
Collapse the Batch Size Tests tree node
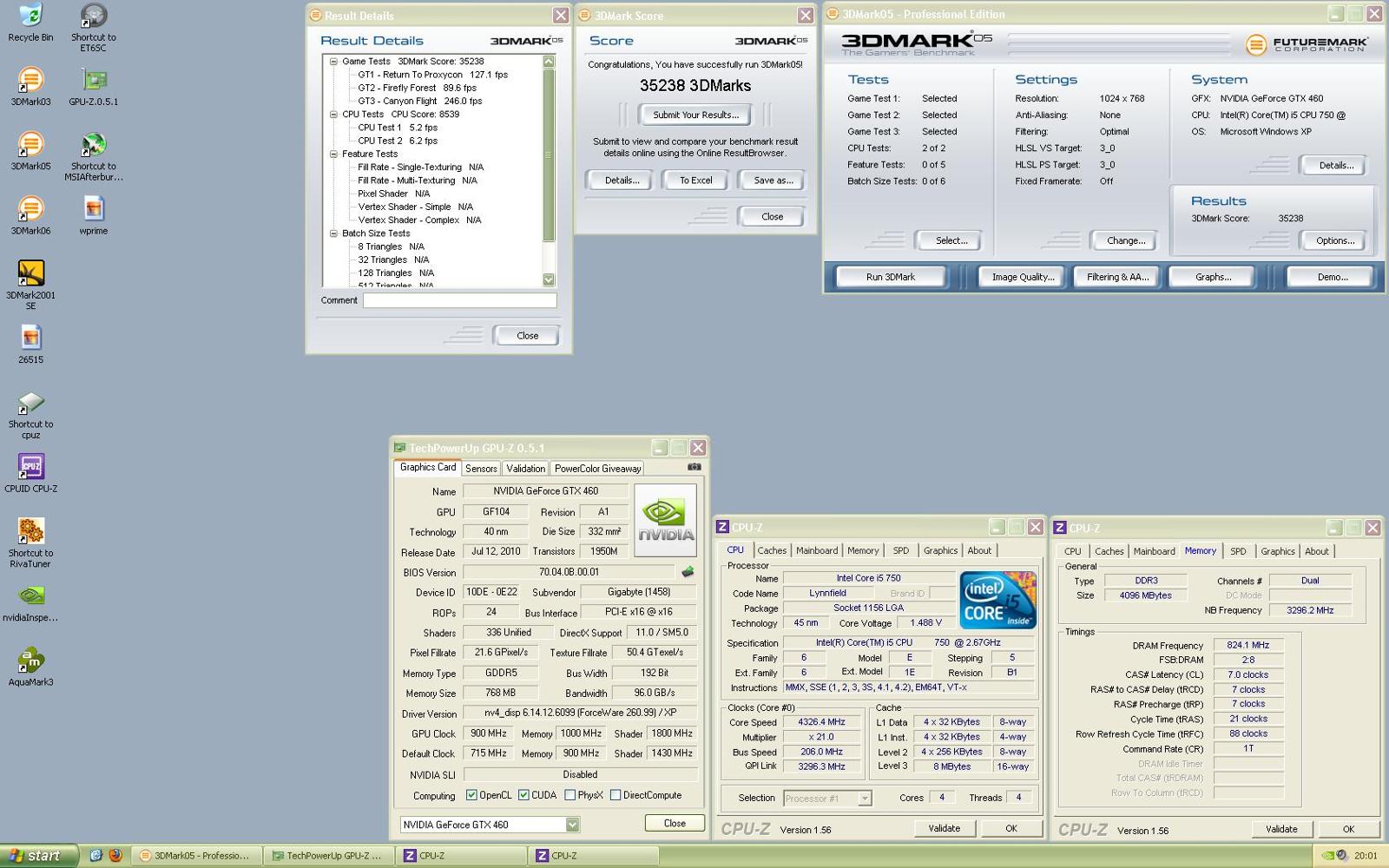pyautogui.click(x=333, y=233)
